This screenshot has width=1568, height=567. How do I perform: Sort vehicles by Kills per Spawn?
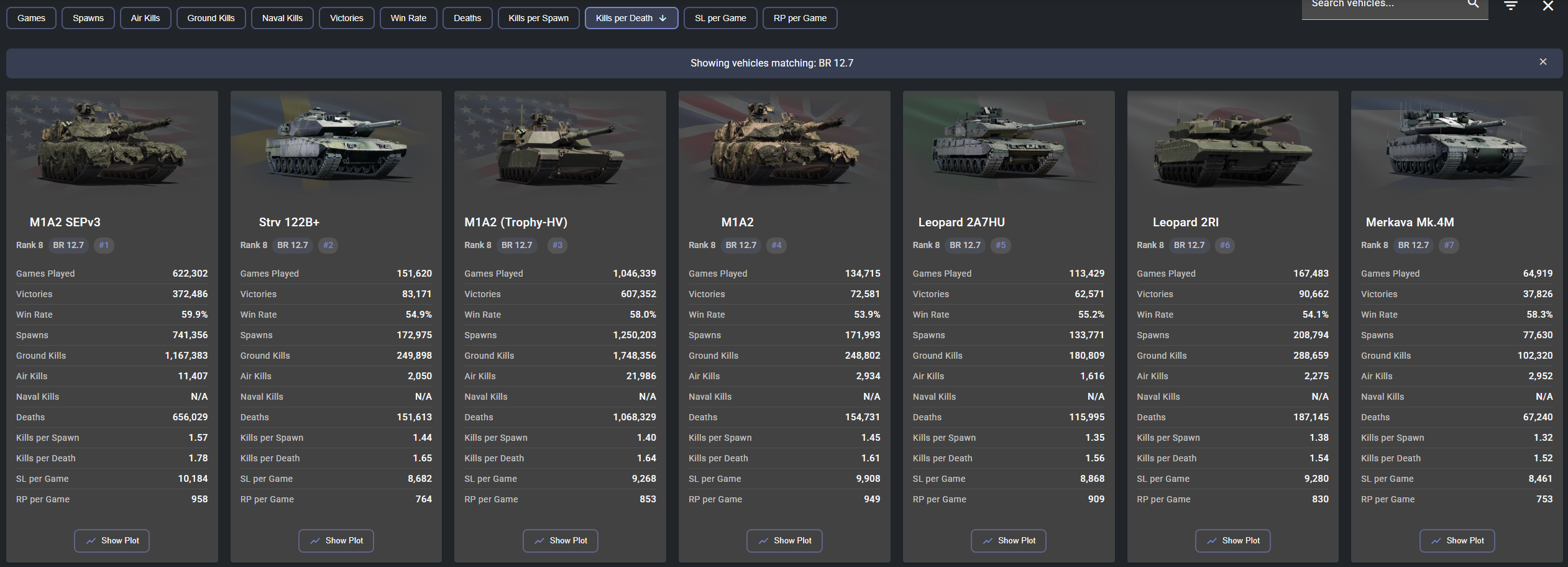[538, 18]
